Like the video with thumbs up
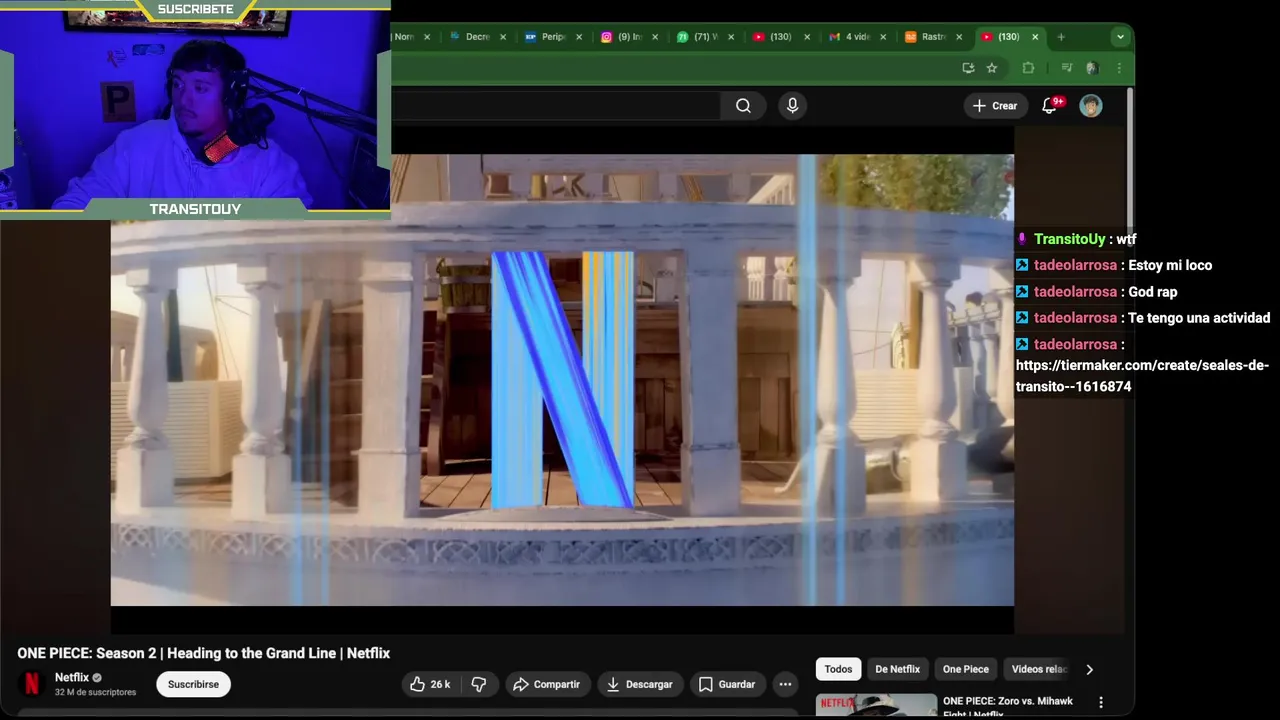 coord(430,684)
